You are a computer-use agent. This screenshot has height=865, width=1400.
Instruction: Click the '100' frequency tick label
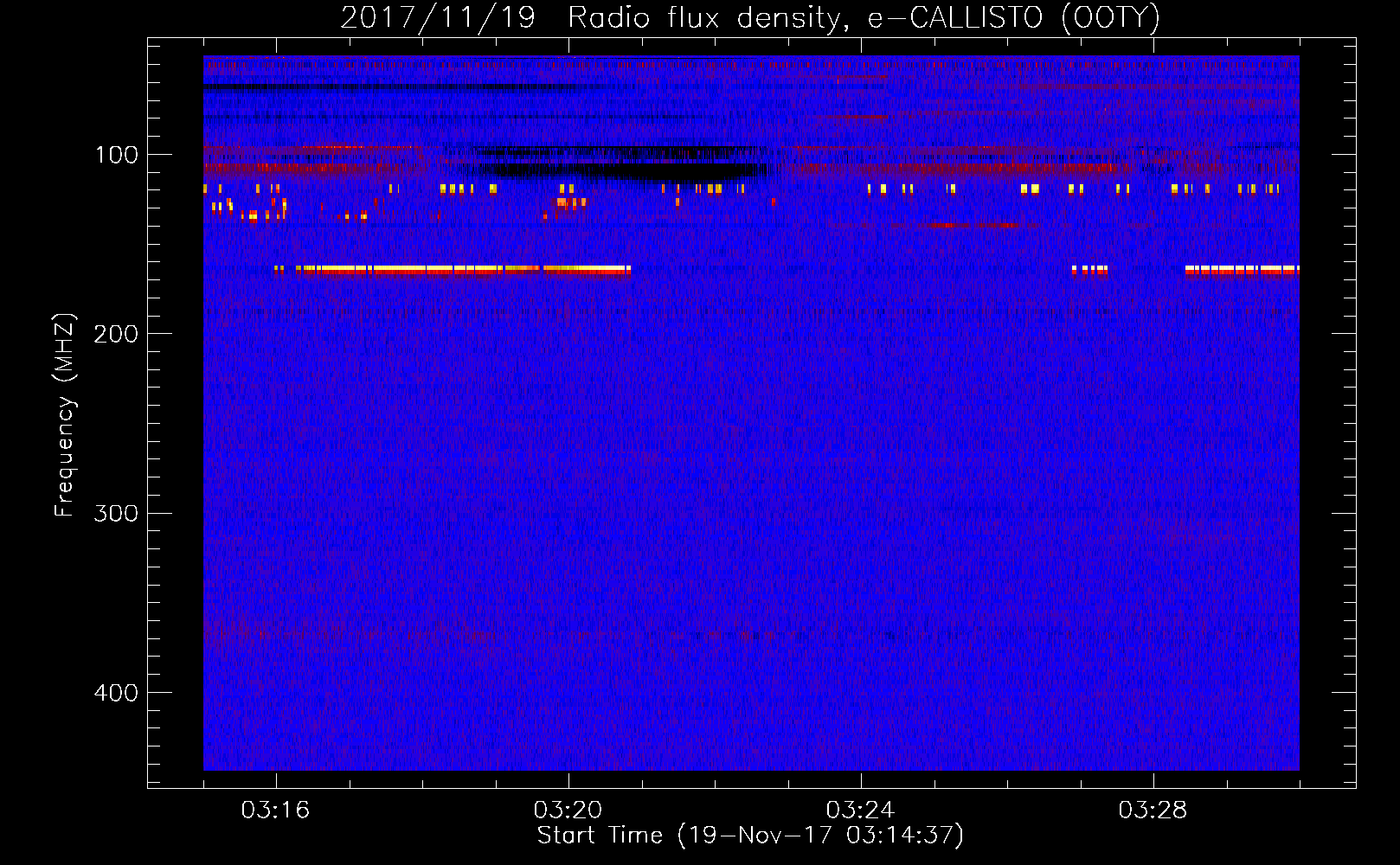116,155
